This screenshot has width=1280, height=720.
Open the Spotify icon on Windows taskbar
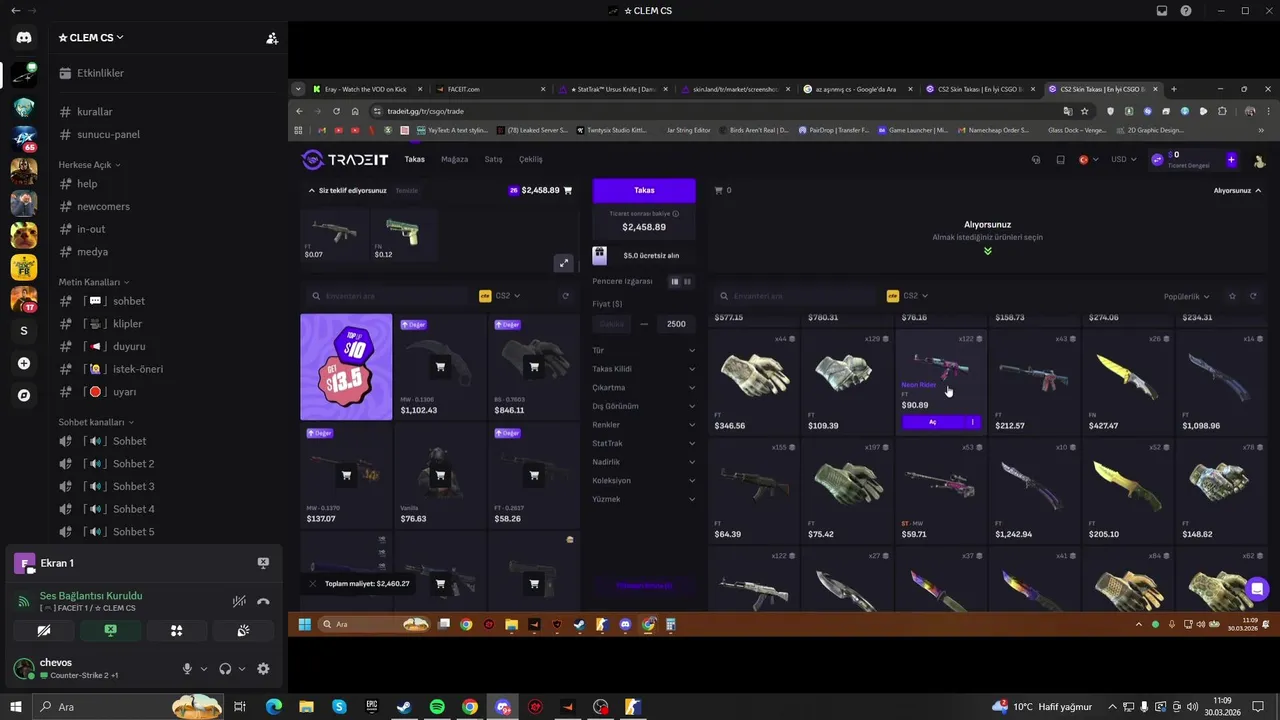tap(437, 707)
